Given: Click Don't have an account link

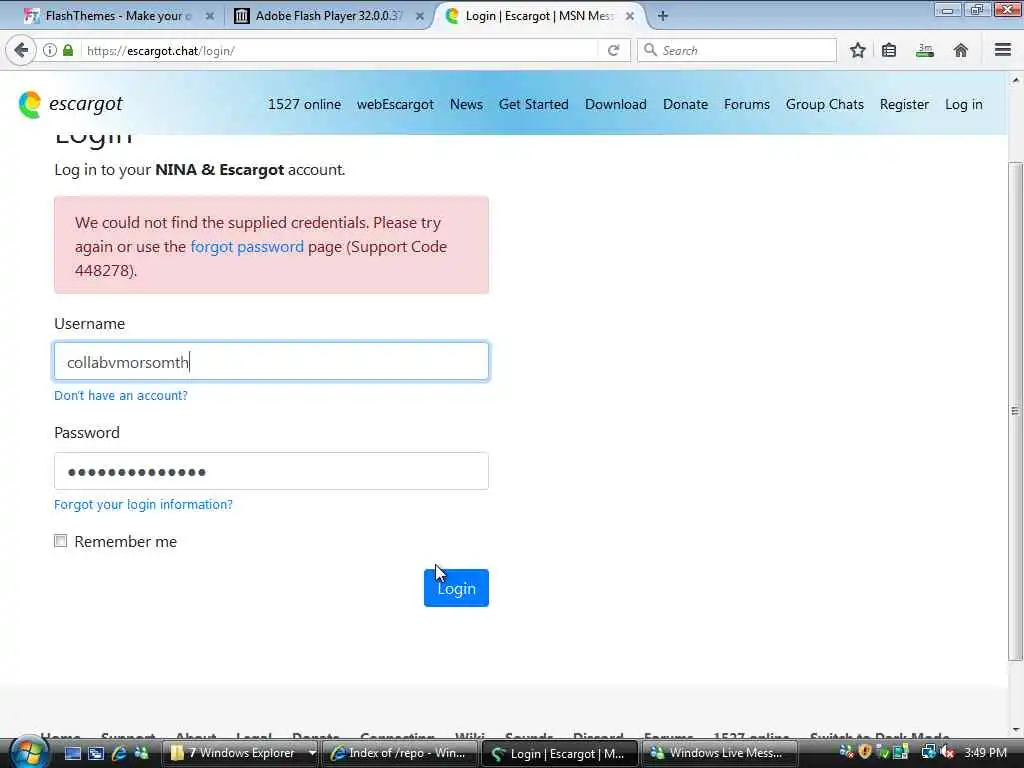Looking at the screenshot, I should tap(121, 395).
